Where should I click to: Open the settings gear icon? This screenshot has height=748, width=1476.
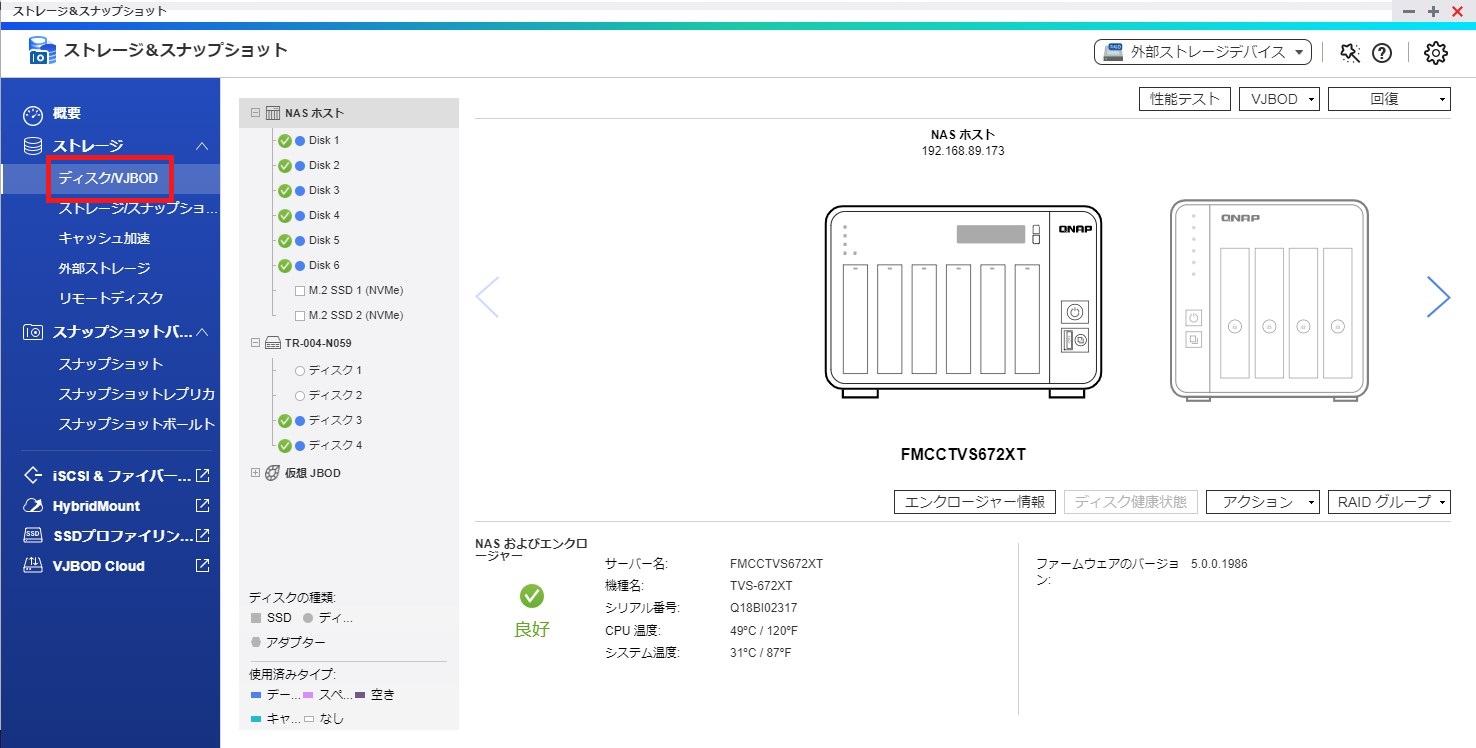pos(1436,53)
